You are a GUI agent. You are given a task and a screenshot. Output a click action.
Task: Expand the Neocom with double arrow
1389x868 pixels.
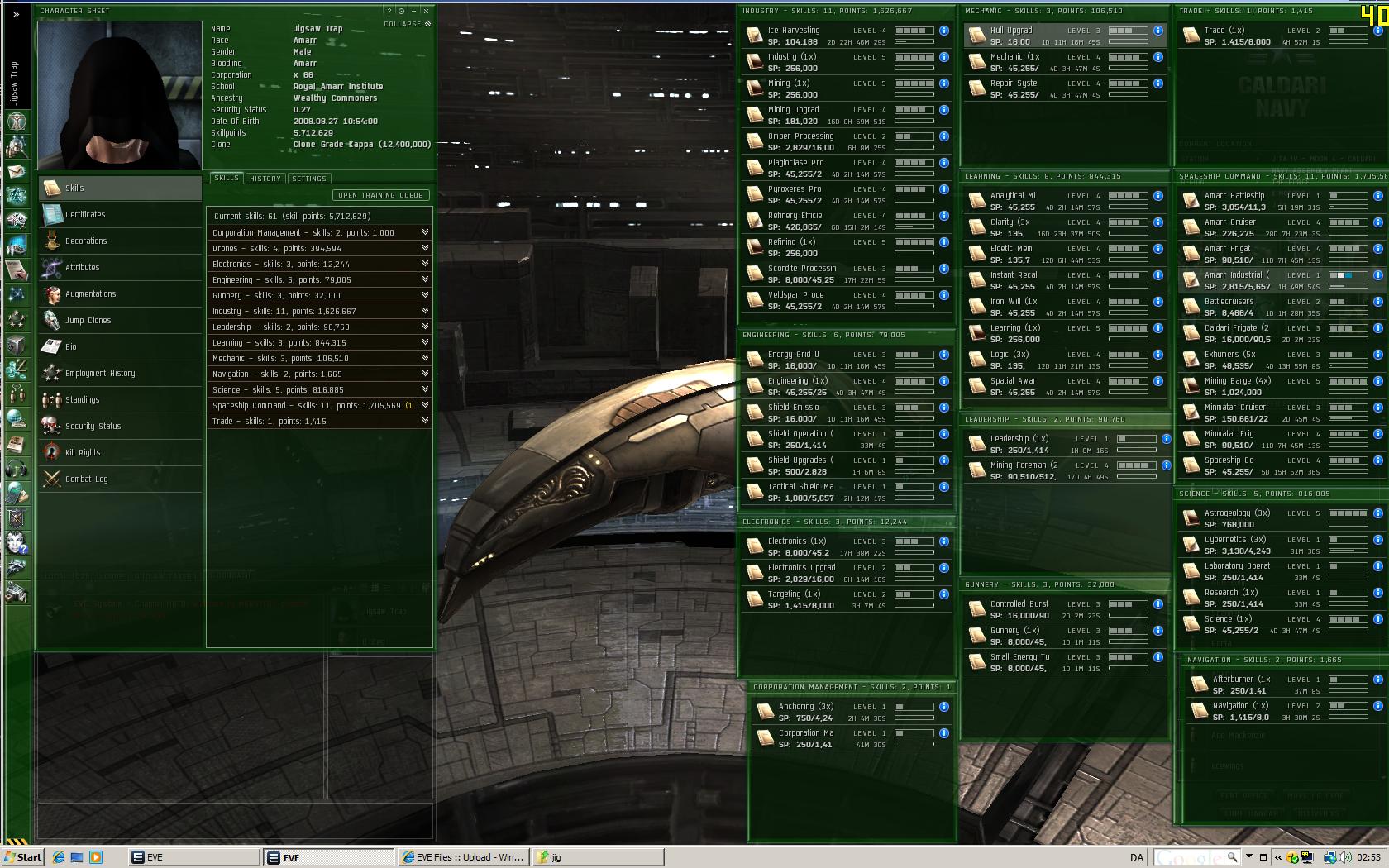16,14
